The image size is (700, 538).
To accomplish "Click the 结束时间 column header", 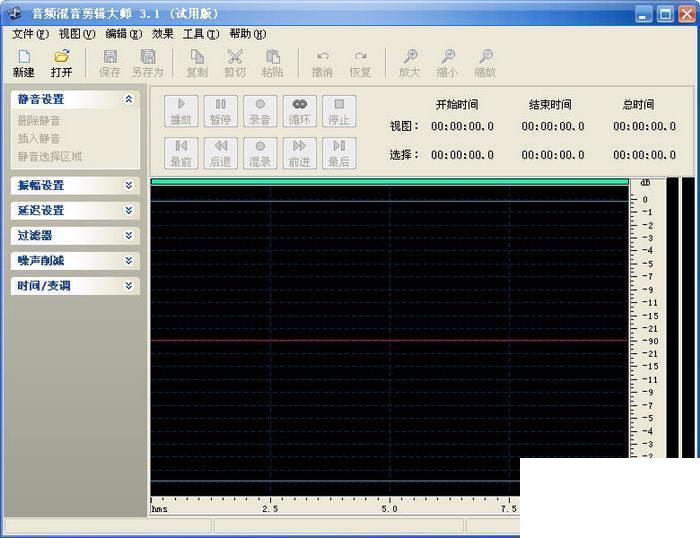I will [x=550, y=104].
